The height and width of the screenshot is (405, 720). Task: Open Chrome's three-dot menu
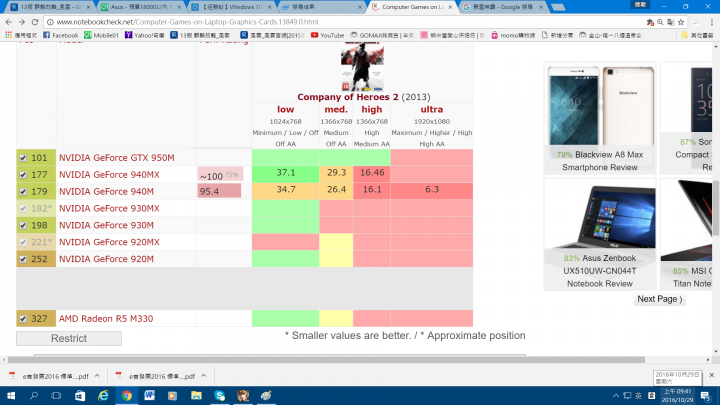pyautogui.click(x=712, y=22)
